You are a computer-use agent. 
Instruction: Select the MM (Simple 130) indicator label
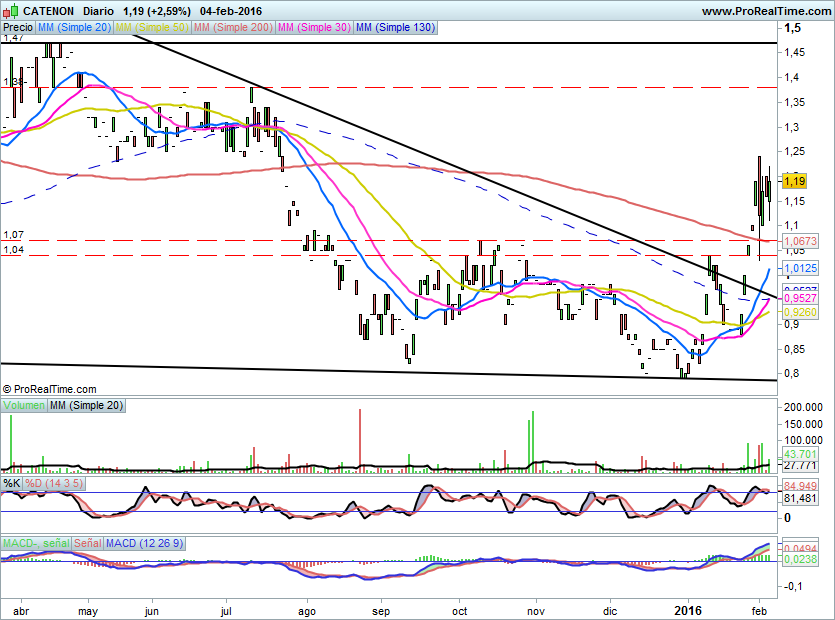pyautogui.click(x=395, y=28)
